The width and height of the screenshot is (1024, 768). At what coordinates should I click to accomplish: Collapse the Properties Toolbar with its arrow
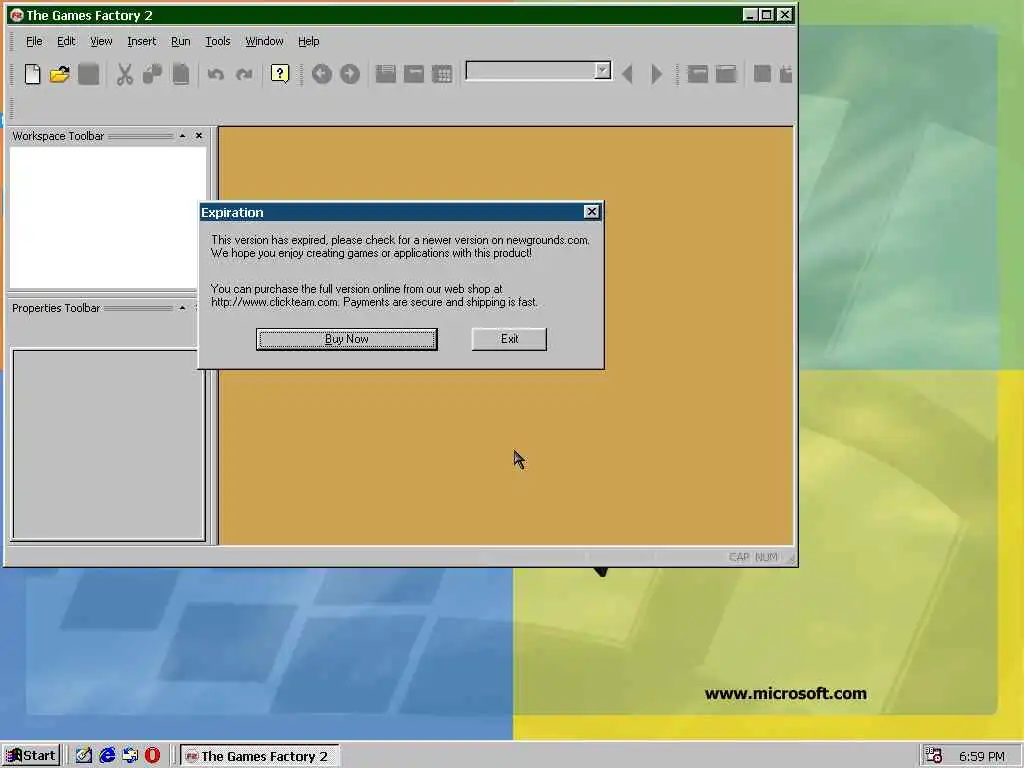click(182, 308)
